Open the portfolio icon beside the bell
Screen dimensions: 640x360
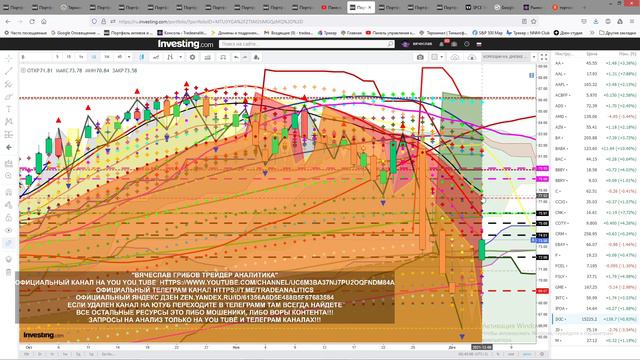pos(454,44)
